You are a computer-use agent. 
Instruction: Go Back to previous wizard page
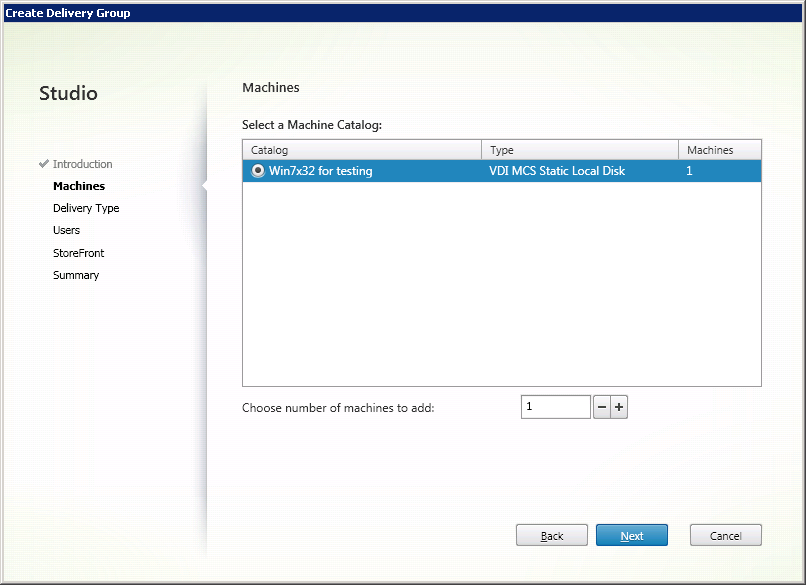click(552, 536)
